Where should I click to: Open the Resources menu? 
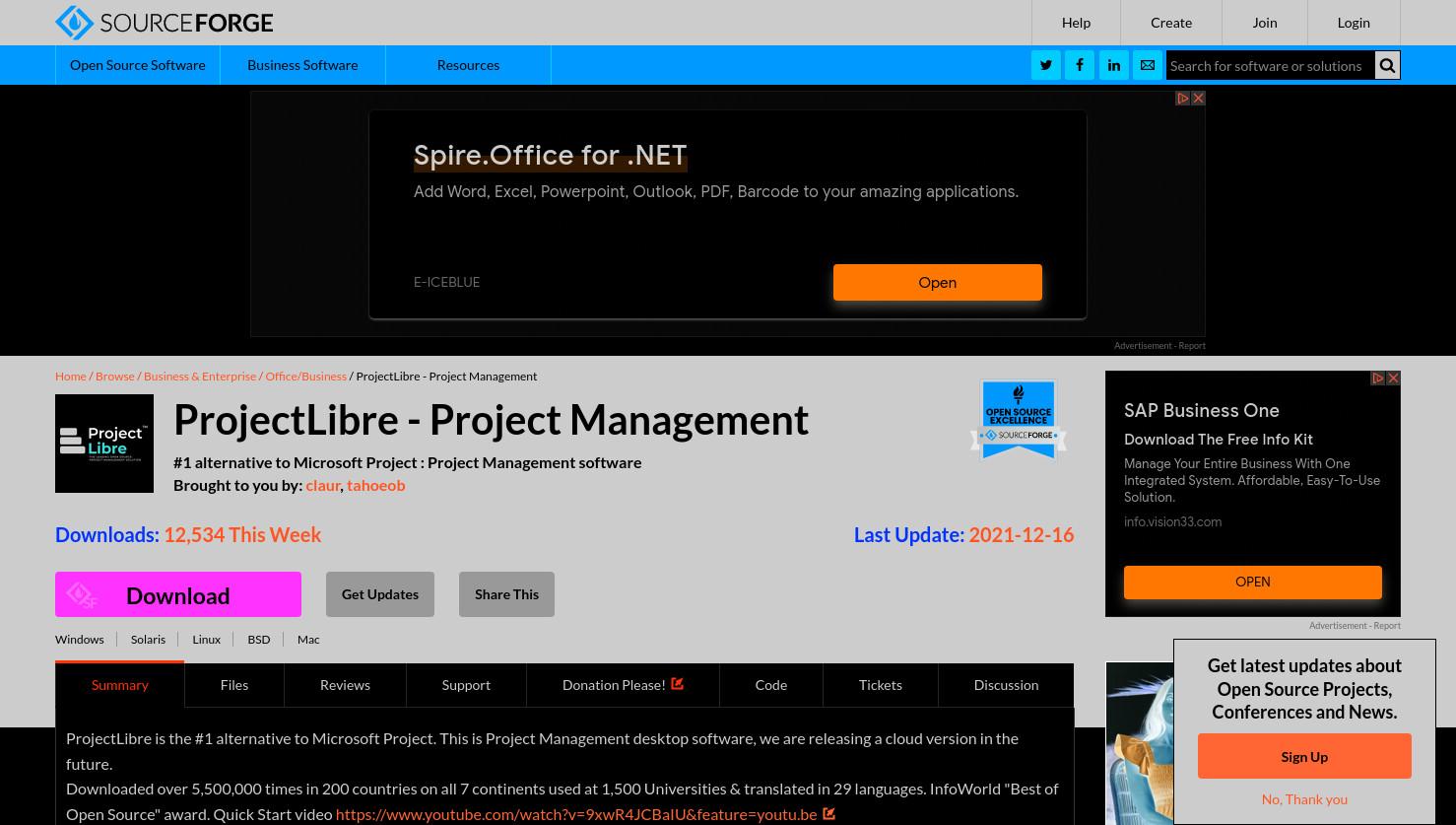(x=468, y=65)
